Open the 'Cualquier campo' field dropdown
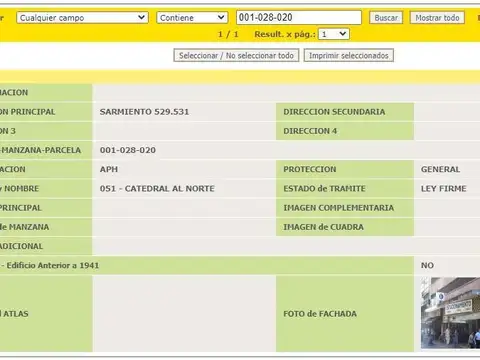The height and width of the screenshot is (360, 480). click(82, 18)
